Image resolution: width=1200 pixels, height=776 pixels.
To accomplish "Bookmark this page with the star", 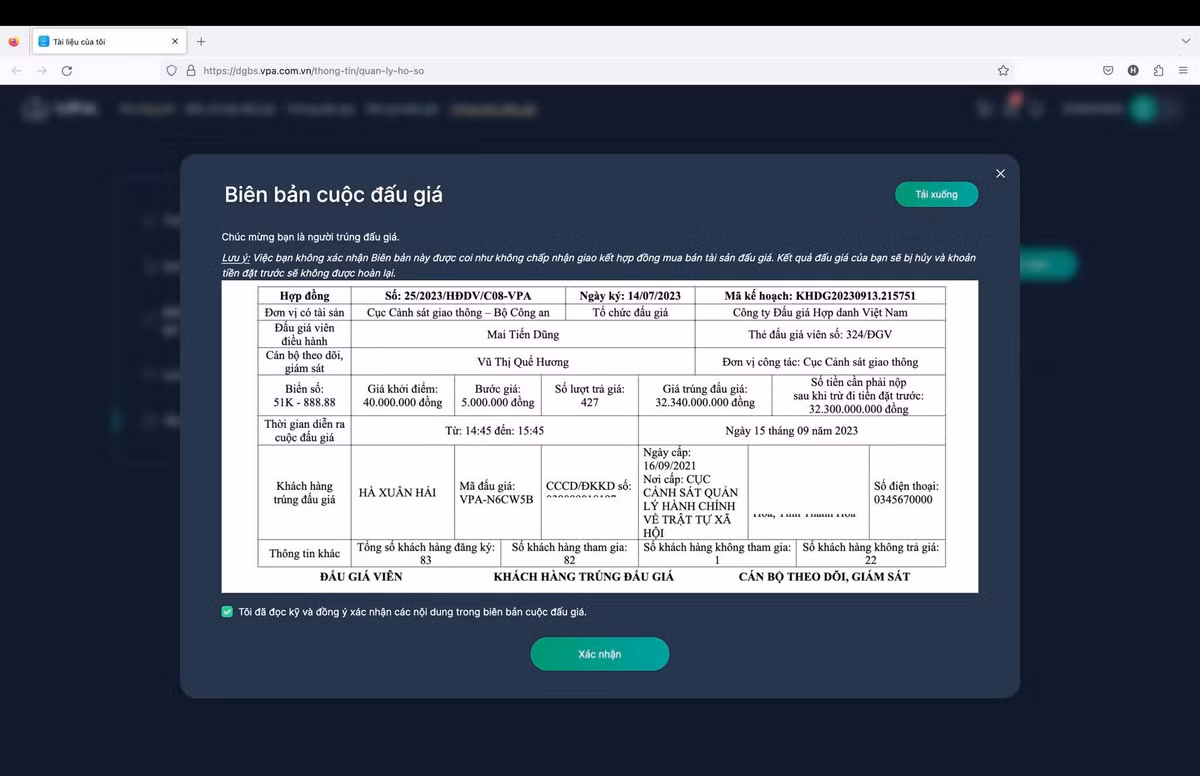I will click(x=1003, y=71).
